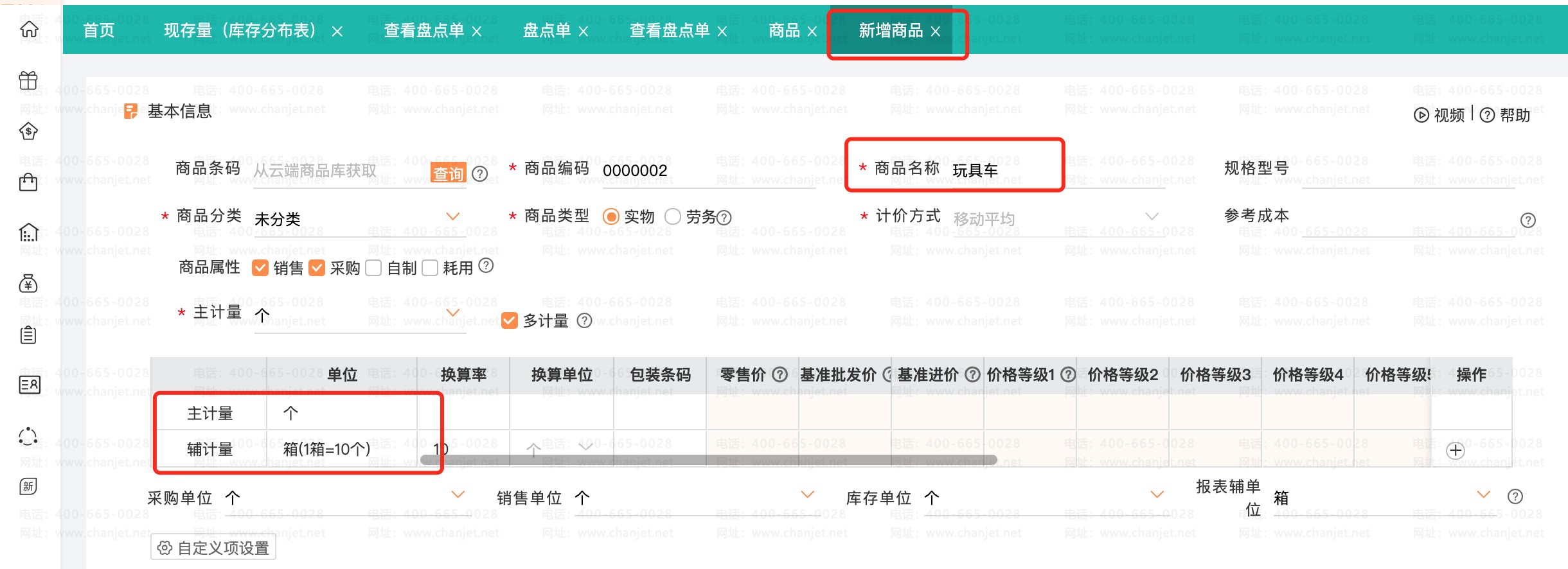Open the 视频 tutorial link
This screenshot has height=569, width=1568.
pyautogui.click(x=1439, y=115)
